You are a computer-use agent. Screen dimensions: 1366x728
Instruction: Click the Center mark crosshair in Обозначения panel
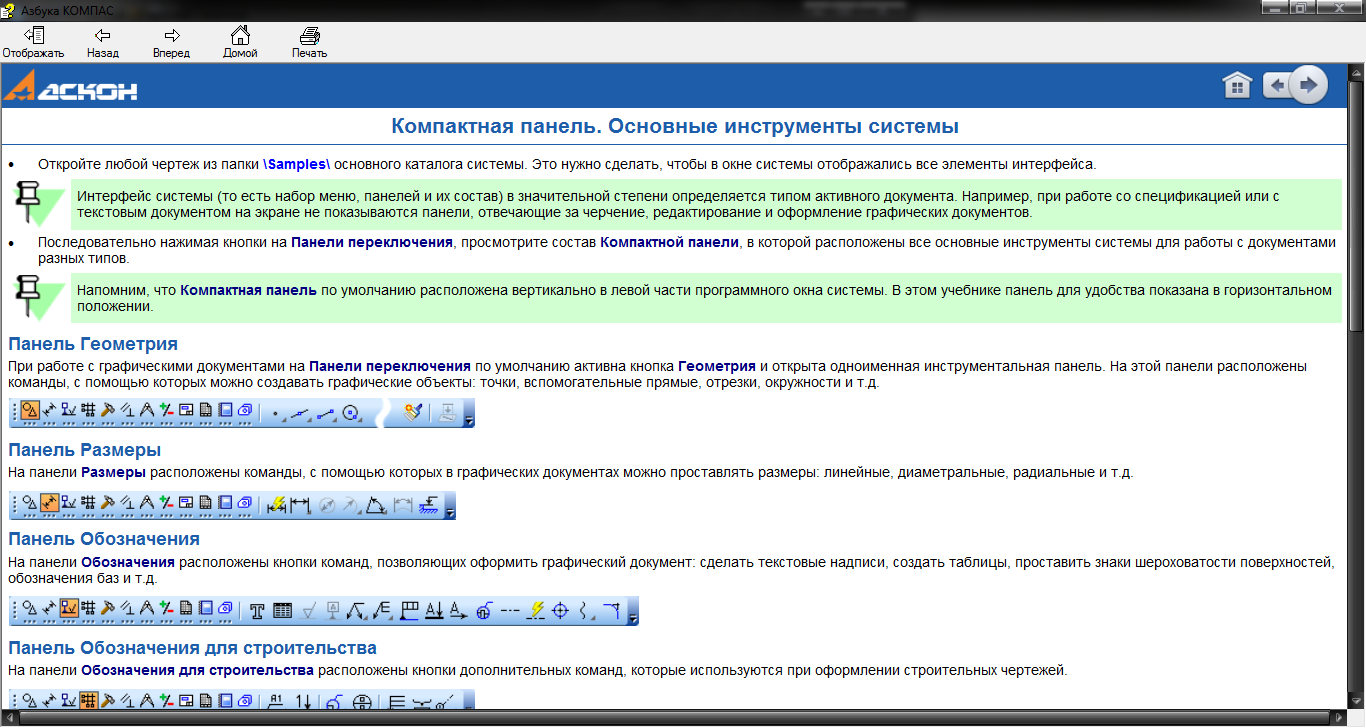pyautogui.click(x=561, y=610)
